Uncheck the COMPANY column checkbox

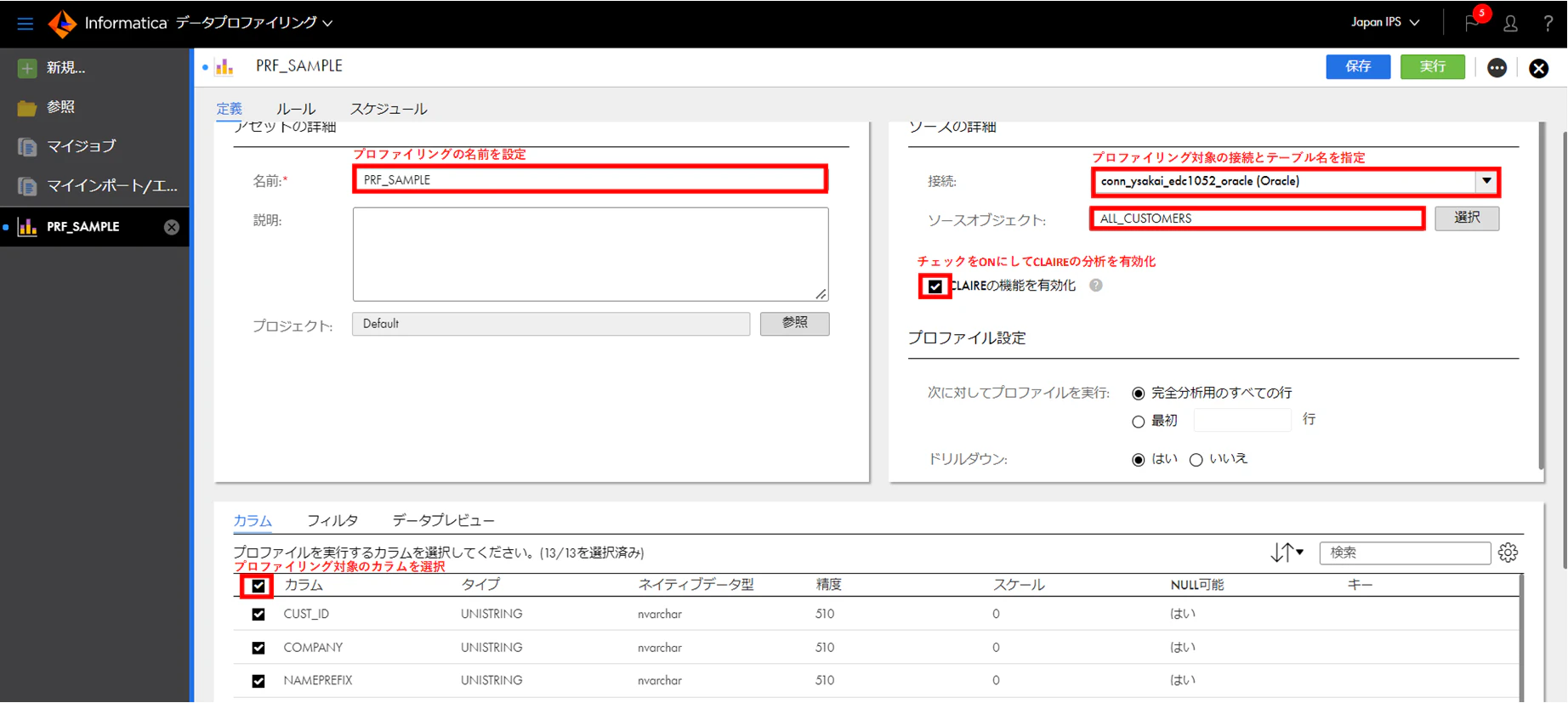tap(258, 649)
